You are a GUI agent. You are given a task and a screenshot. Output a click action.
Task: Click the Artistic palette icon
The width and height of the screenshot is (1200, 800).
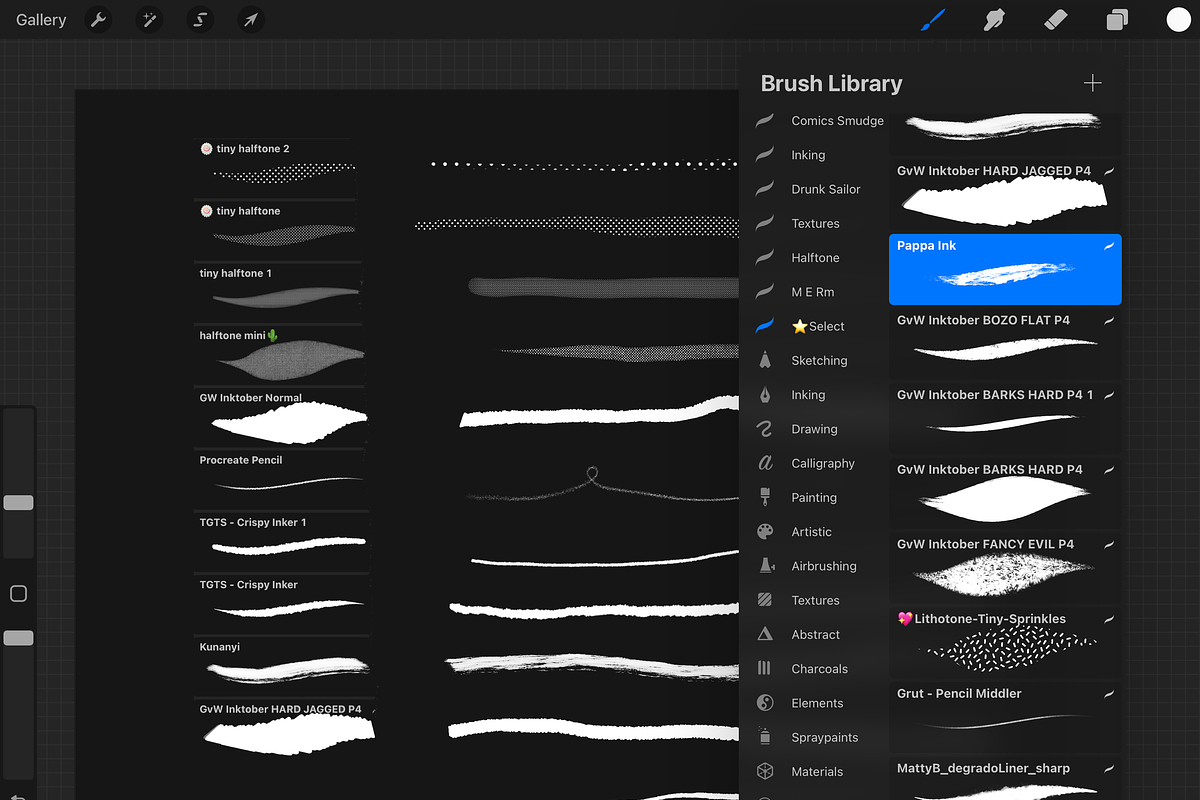pos(765,531)
